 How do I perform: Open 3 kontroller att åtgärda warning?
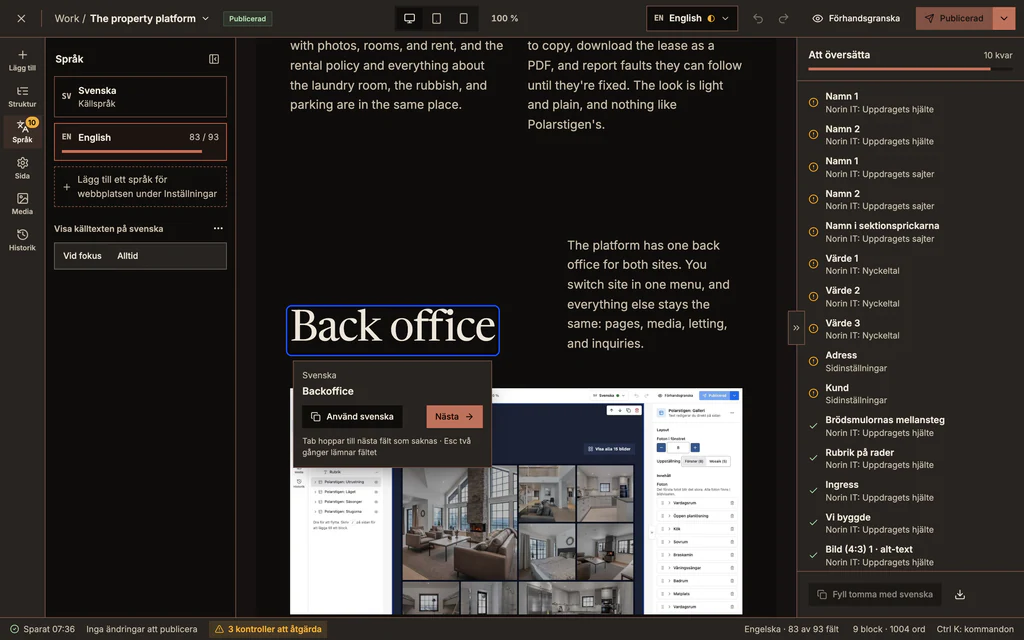tap(268, 629)
